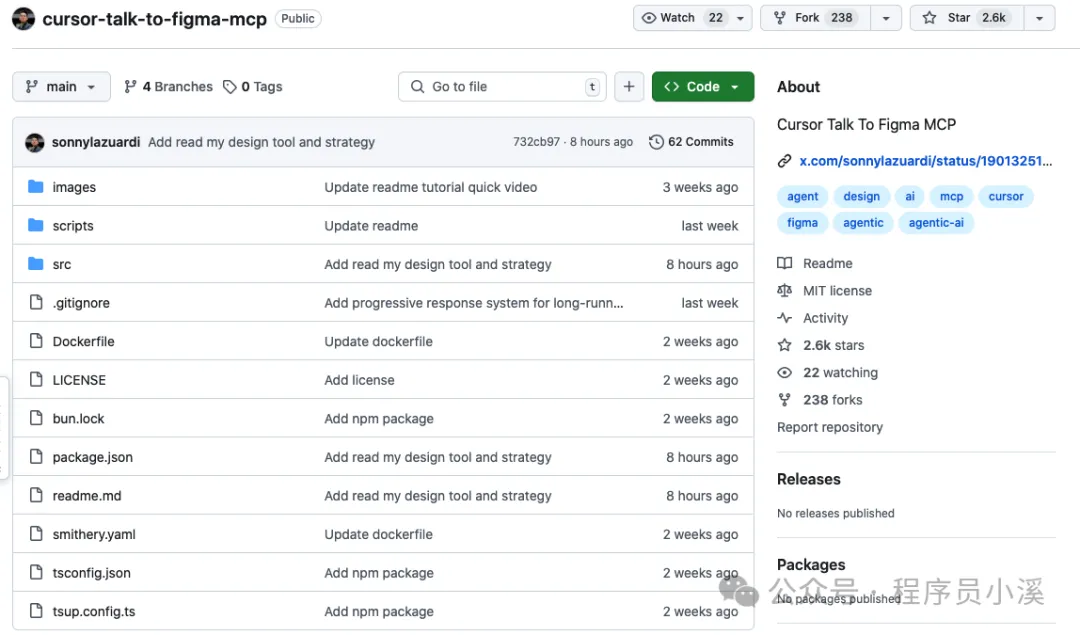View the 0 Tags link

(x=253, y=87)
